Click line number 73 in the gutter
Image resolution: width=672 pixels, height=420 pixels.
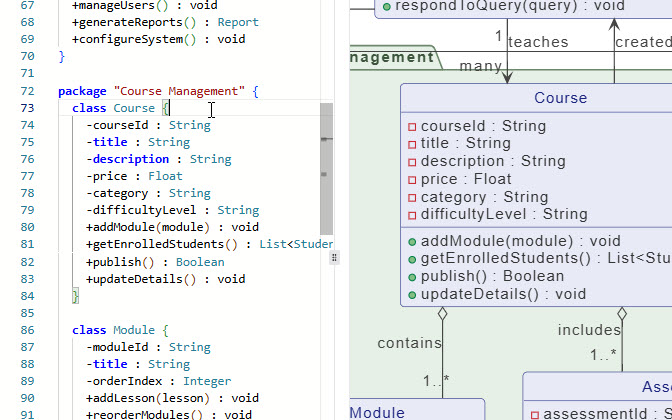27,108
